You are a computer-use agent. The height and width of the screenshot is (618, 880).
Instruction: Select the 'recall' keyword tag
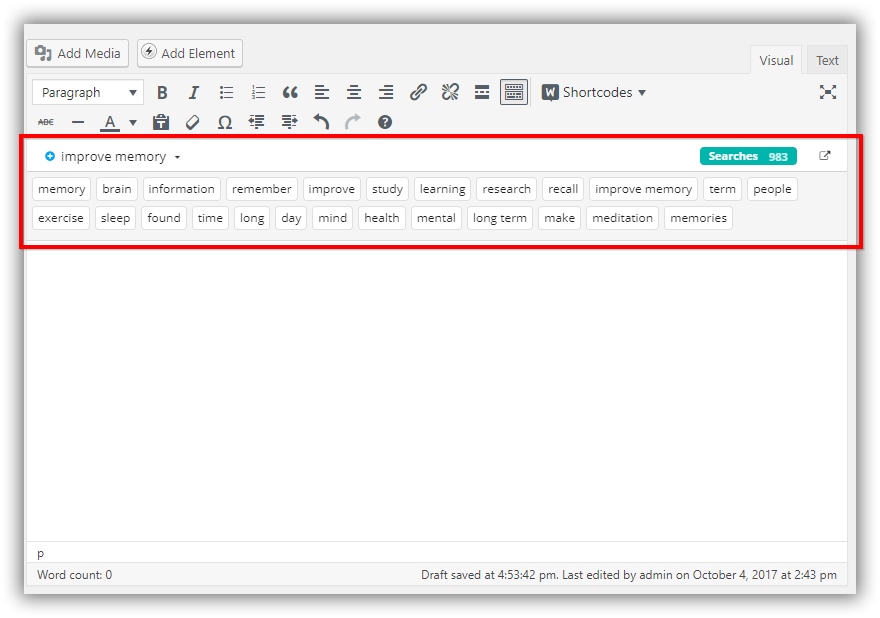coord(563,189)
